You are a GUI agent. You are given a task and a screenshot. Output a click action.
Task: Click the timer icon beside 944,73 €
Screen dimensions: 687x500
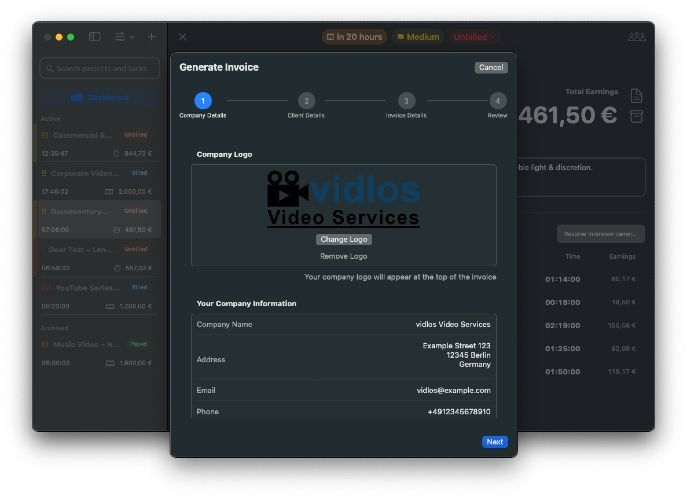pyautogui.click(x=116, y=154)
